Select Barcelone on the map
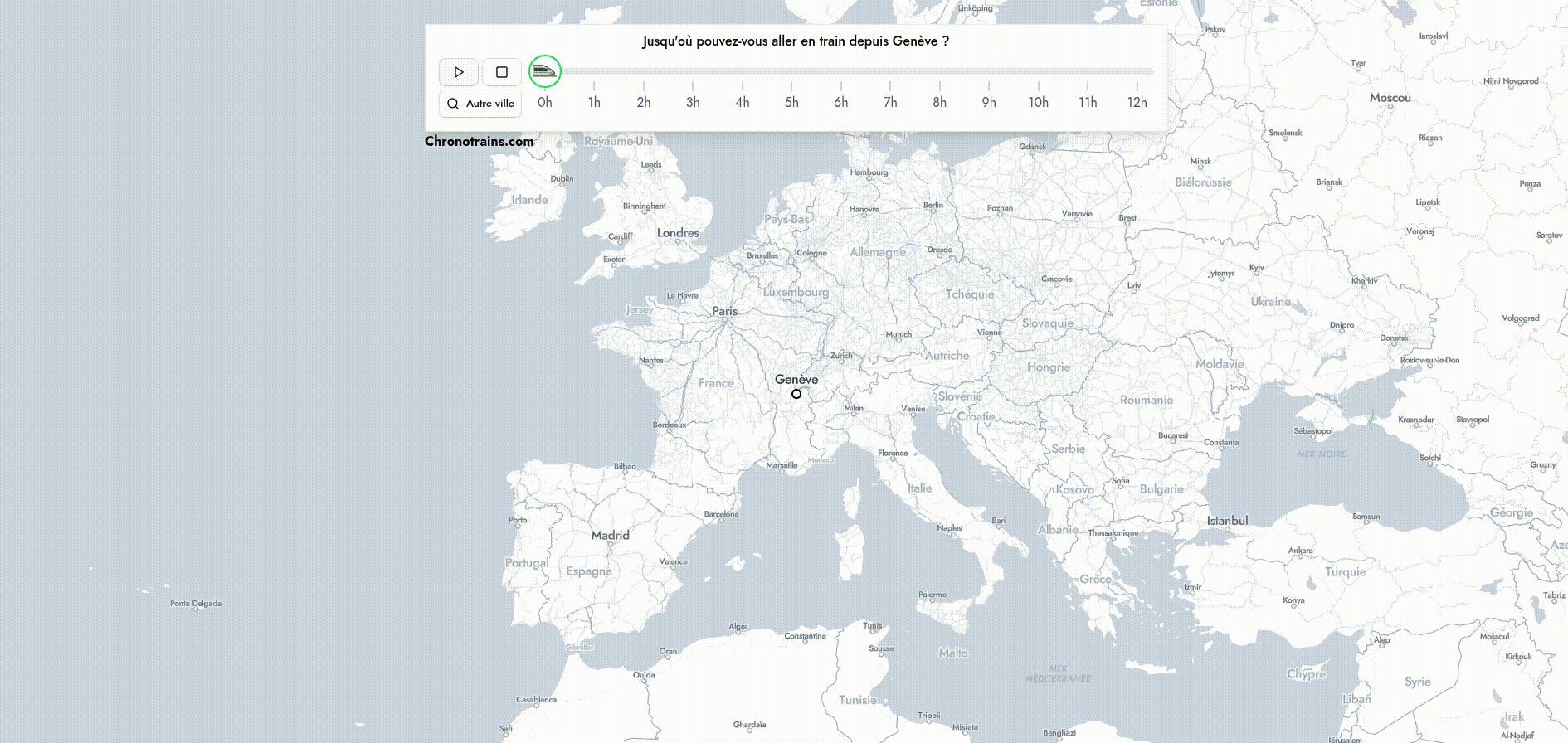 tap(721, 514)
